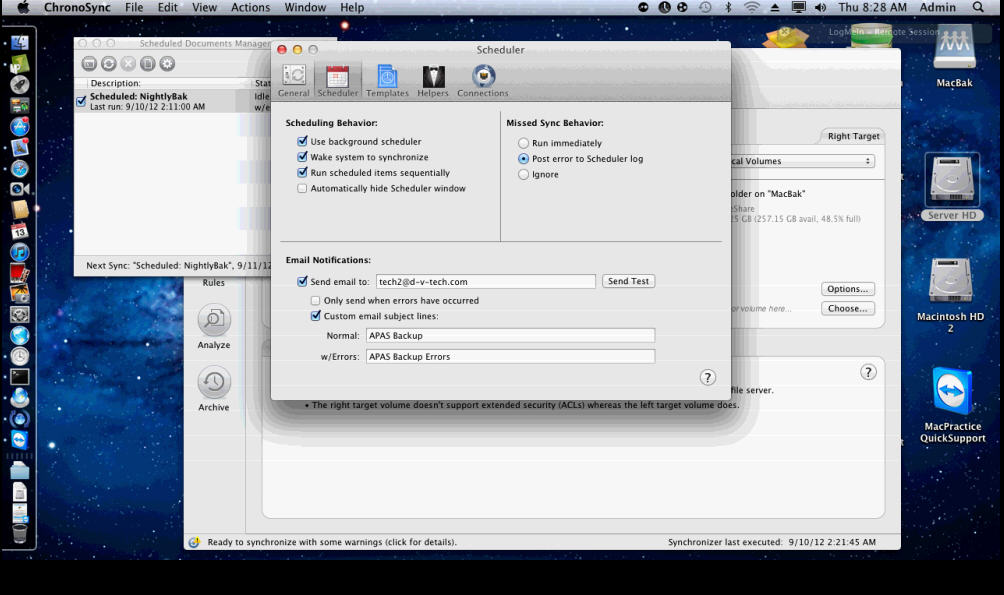Click the Archive icon in sidebar
This screenshot has height=595, width=1004.
tap(214, 384)
